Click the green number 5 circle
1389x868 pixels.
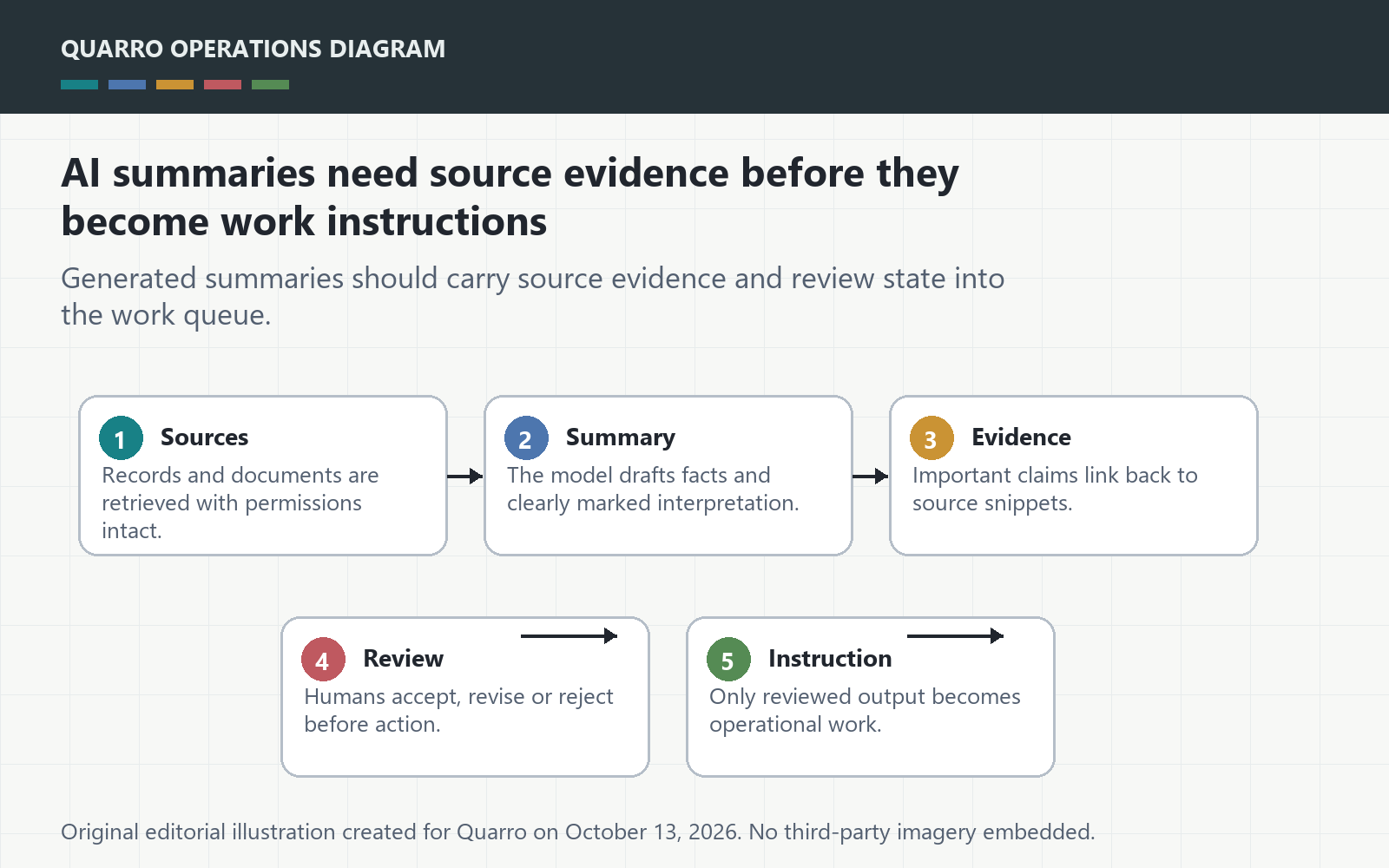point(728,660)
